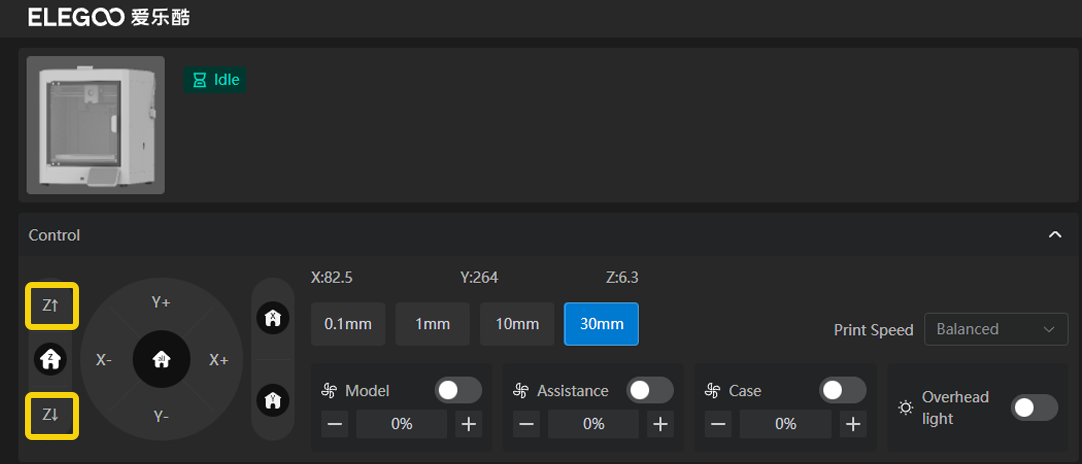The image size is (1082, 464).
Task: Switch on the Overhead light
Action: pos(1034,407)
